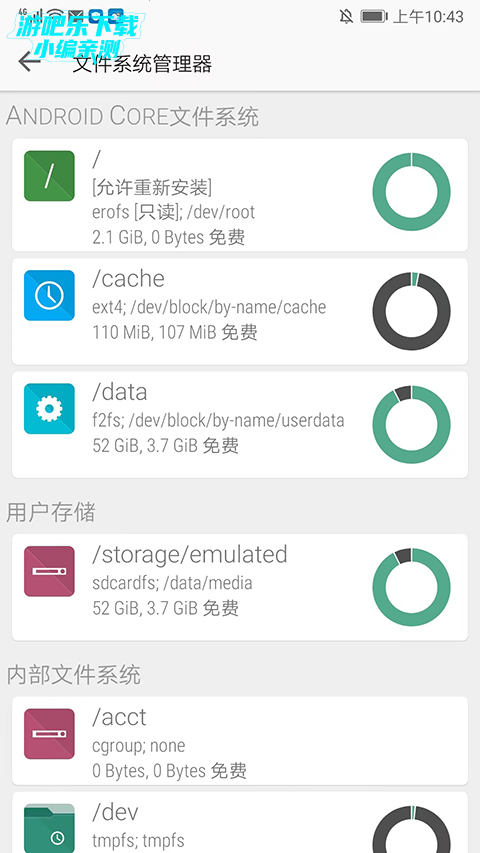Image resolution: width=480 pixels, height=853 pixels.
Task: Tap the blue clock icon for /cache
Action: 49,295
